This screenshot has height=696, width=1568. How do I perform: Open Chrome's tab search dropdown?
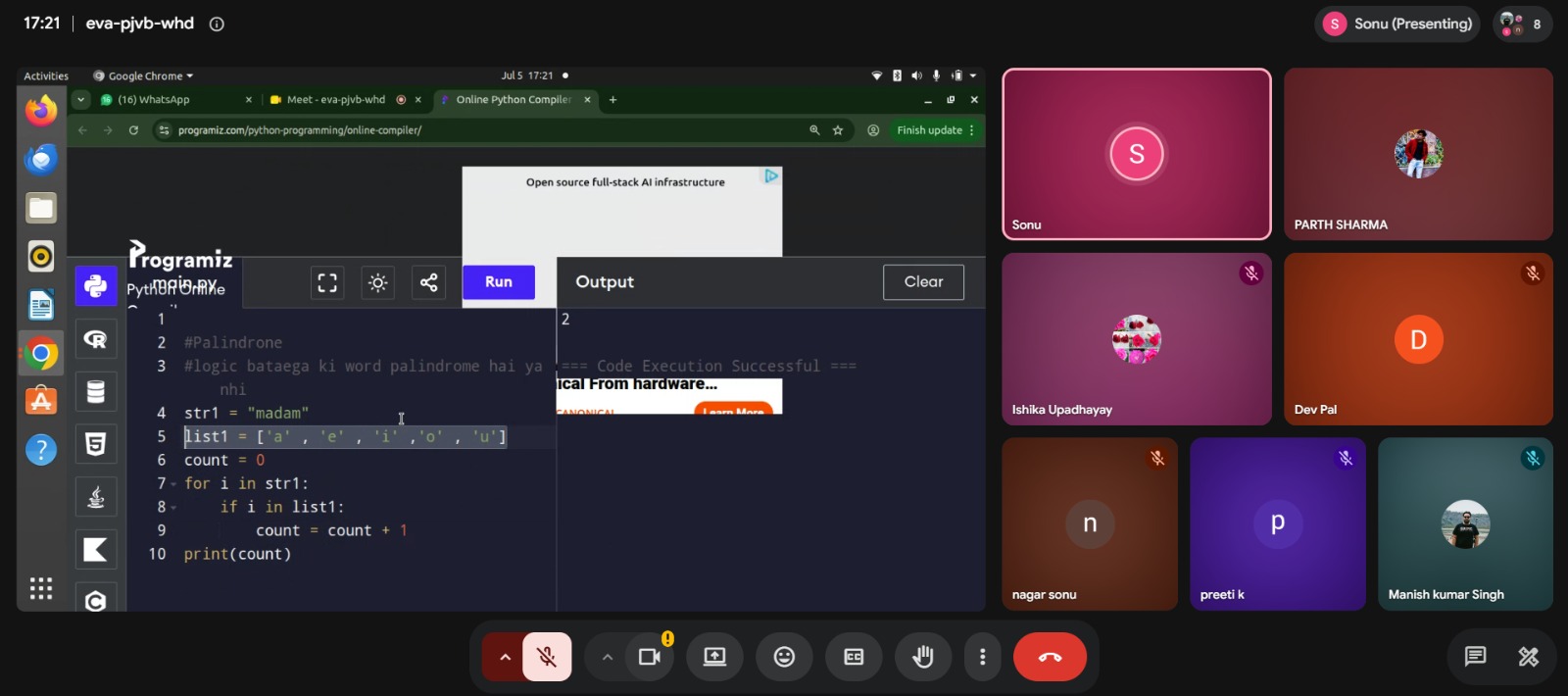(x=81, y=99)
